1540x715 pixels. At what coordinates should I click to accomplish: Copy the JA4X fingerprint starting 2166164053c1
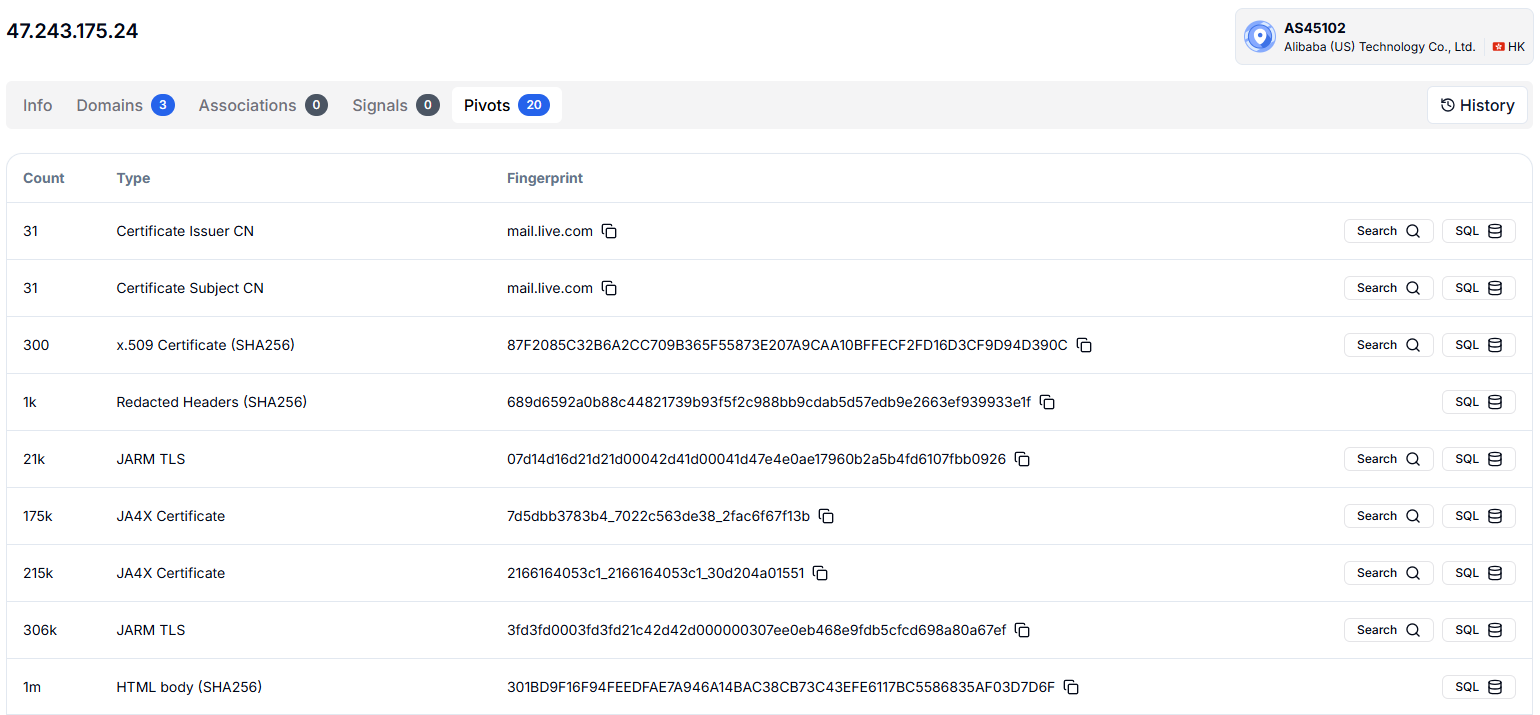[821, 573]
